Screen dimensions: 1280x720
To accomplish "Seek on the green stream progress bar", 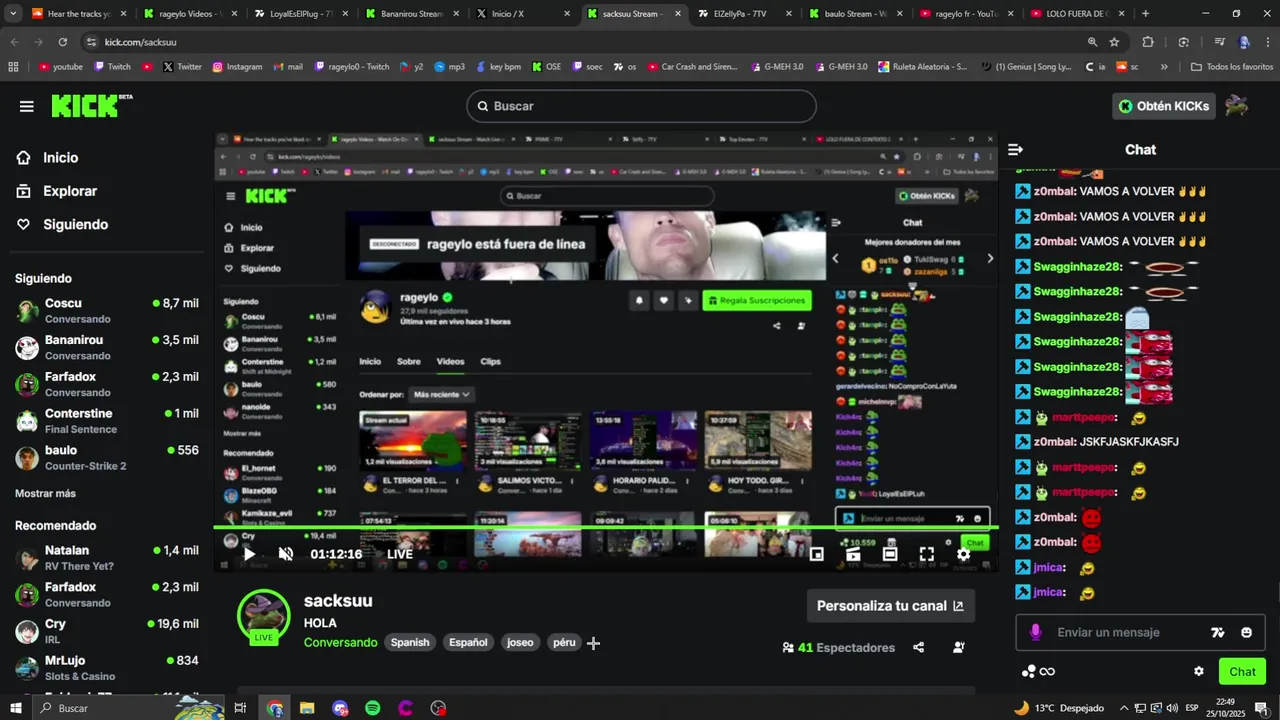I will tap(605, 527).
